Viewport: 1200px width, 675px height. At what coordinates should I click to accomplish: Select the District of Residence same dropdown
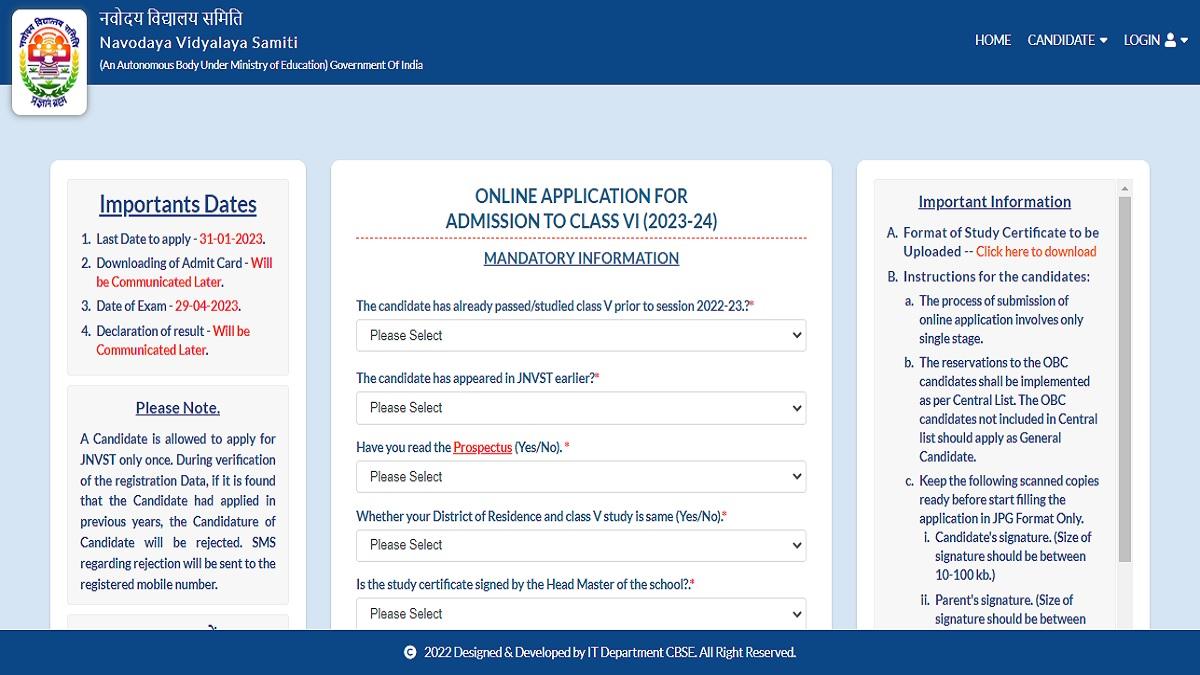[581, 545]
